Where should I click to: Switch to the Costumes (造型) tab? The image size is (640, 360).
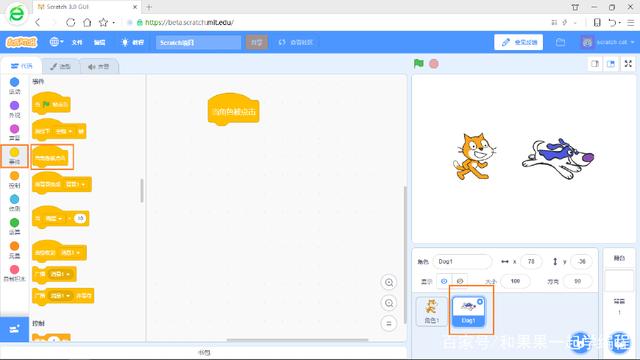pyautogui.click(x=61, y=66)
